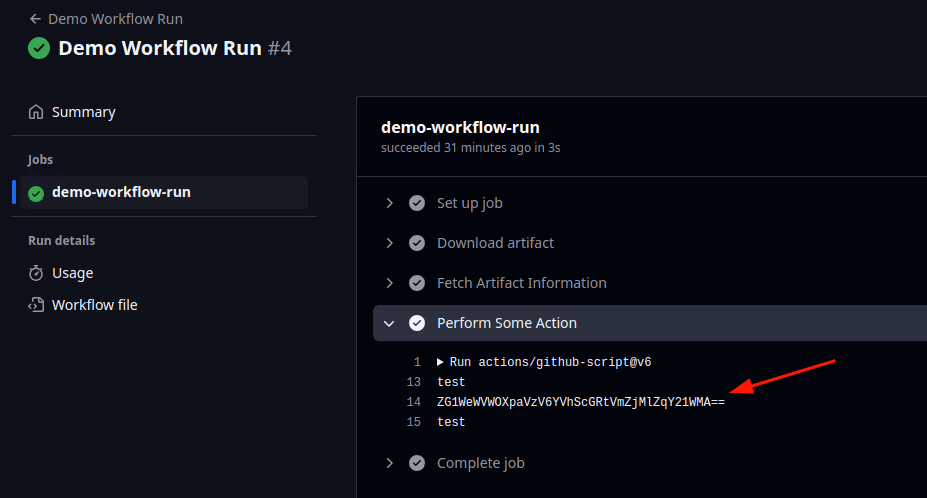Open the Summary page

tap(83, 112)
